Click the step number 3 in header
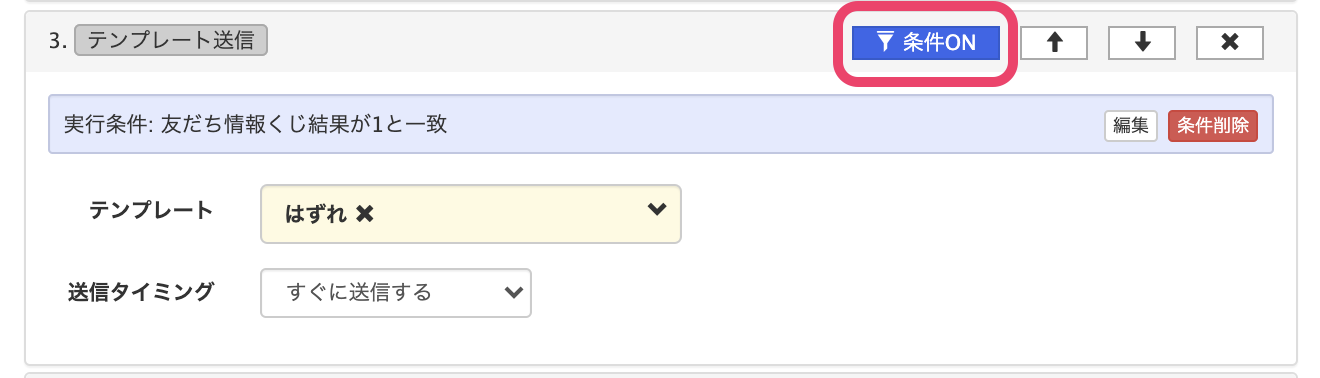 (58, 41)
